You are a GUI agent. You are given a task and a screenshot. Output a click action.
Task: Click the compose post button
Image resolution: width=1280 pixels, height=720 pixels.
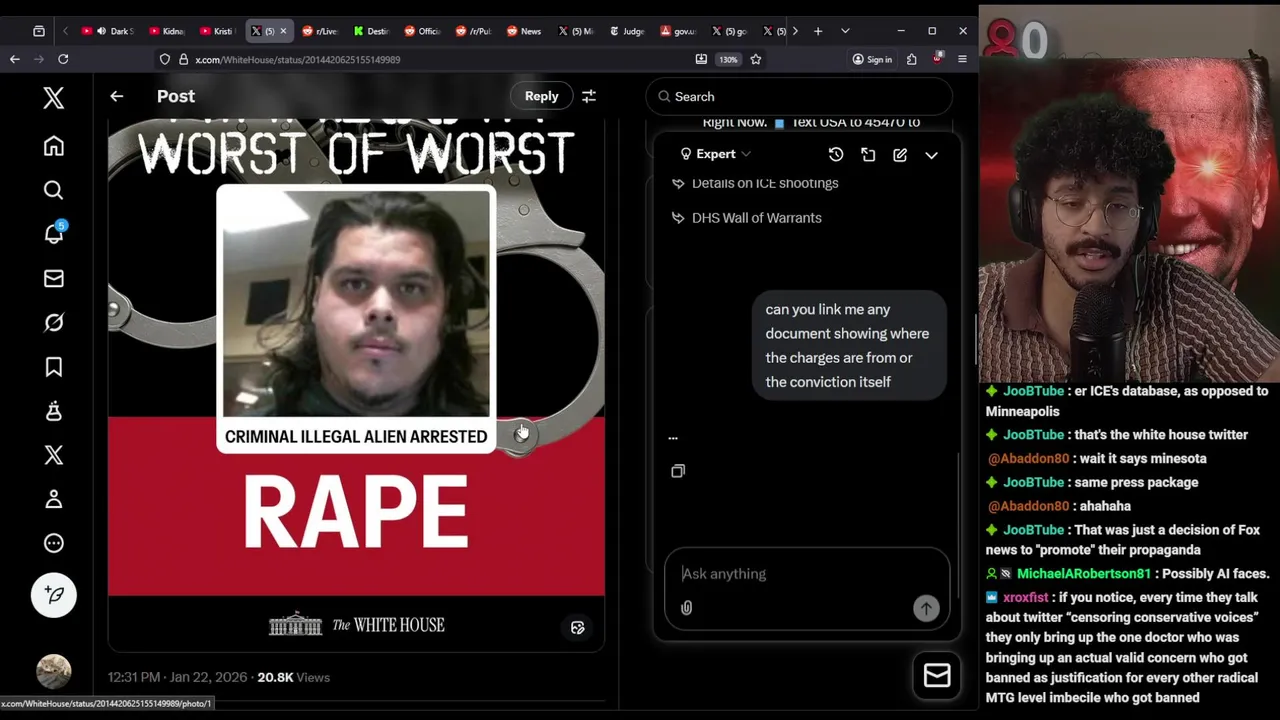[54, 595]
